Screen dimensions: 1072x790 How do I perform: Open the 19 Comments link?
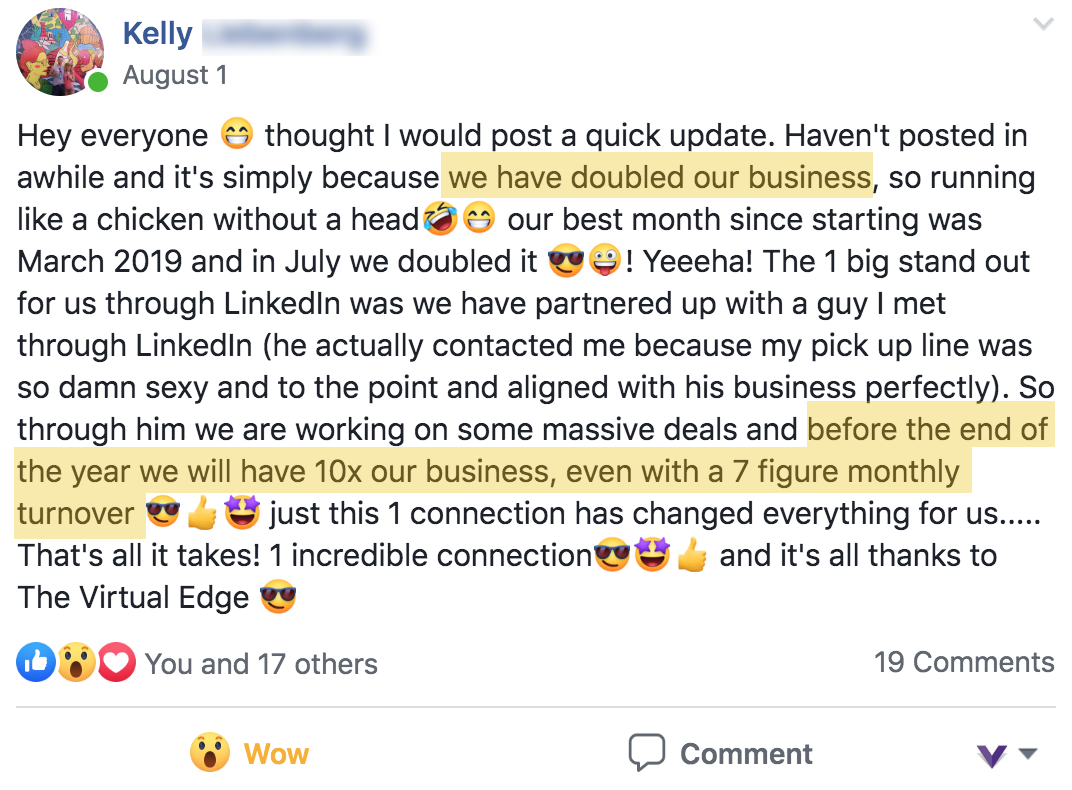point(964,662)
